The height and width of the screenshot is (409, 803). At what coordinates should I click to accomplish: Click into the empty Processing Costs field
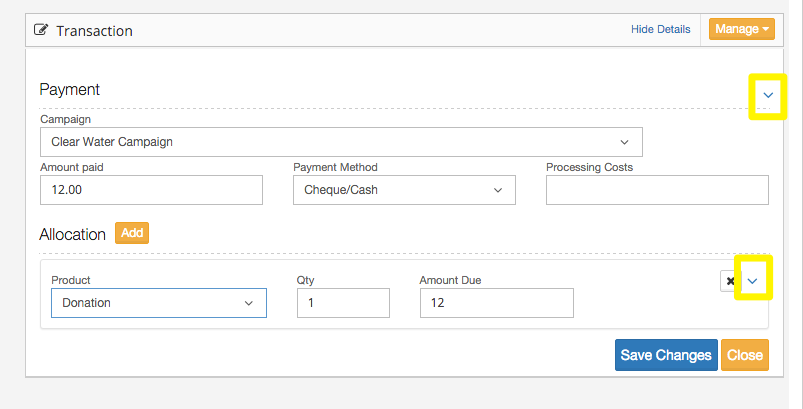tap(657, 190)
